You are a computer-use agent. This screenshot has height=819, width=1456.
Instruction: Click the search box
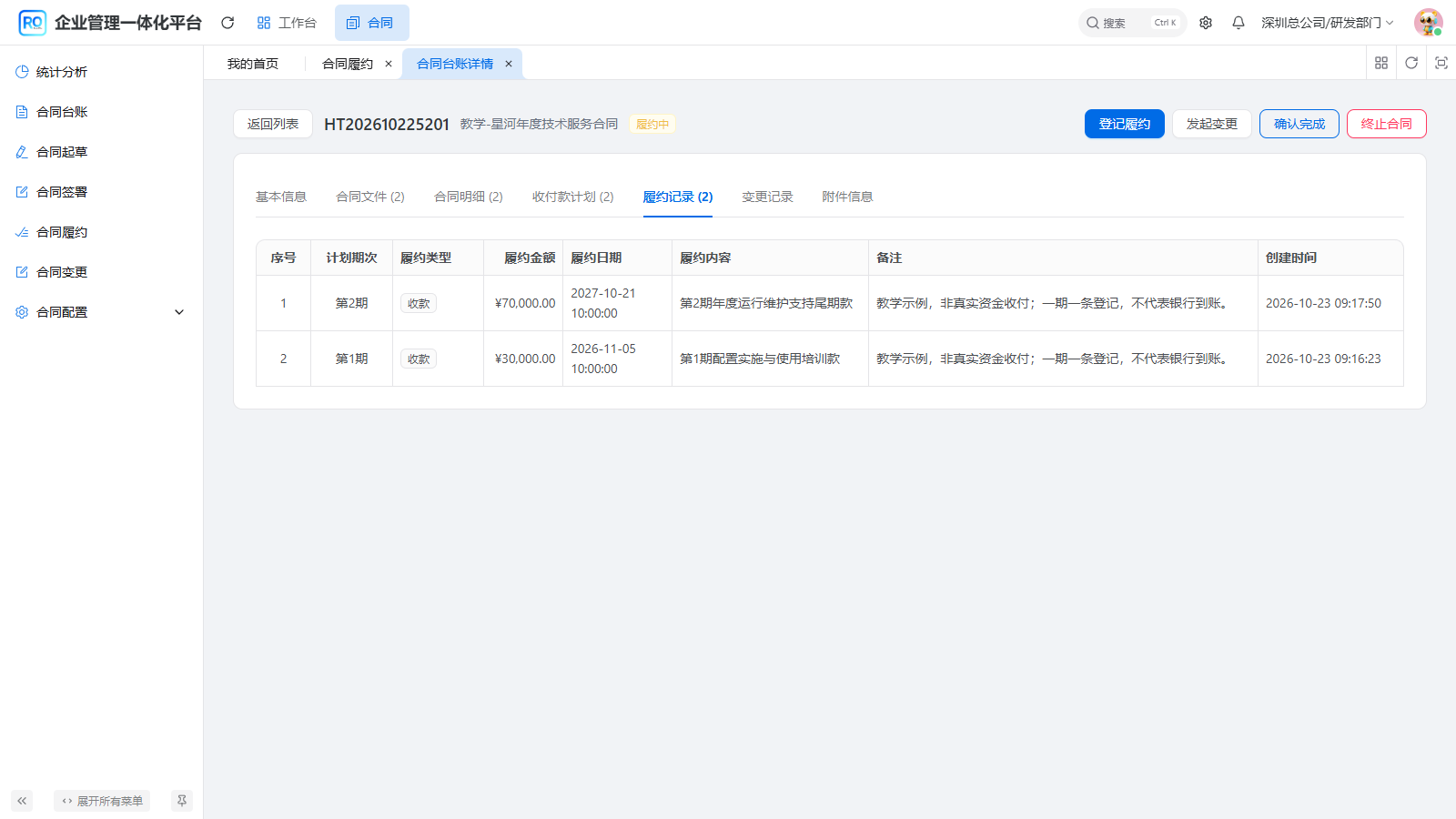tap(1132, 23)
